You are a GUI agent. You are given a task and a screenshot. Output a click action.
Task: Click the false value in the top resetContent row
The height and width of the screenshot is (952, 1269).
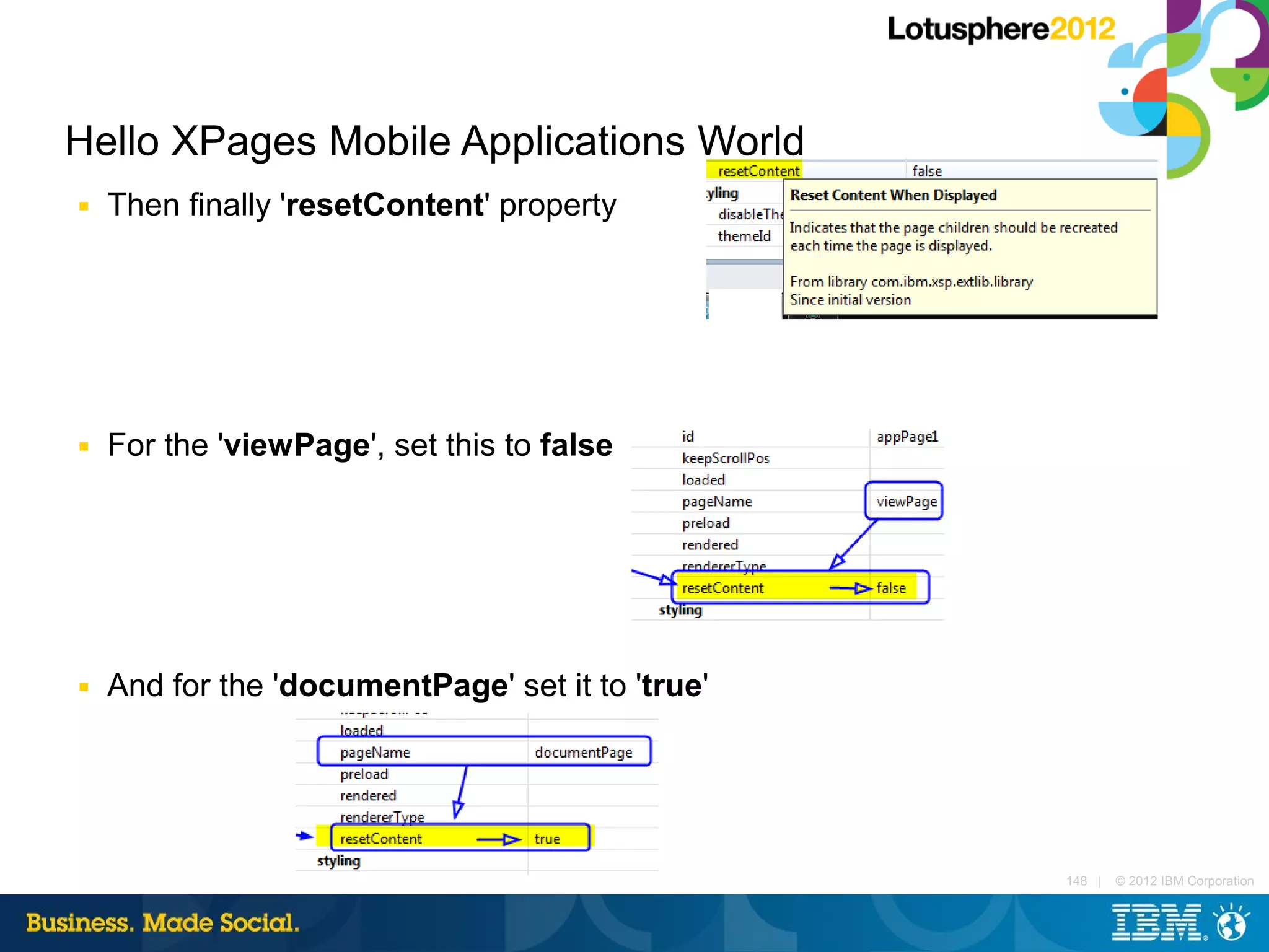[926, 171]
